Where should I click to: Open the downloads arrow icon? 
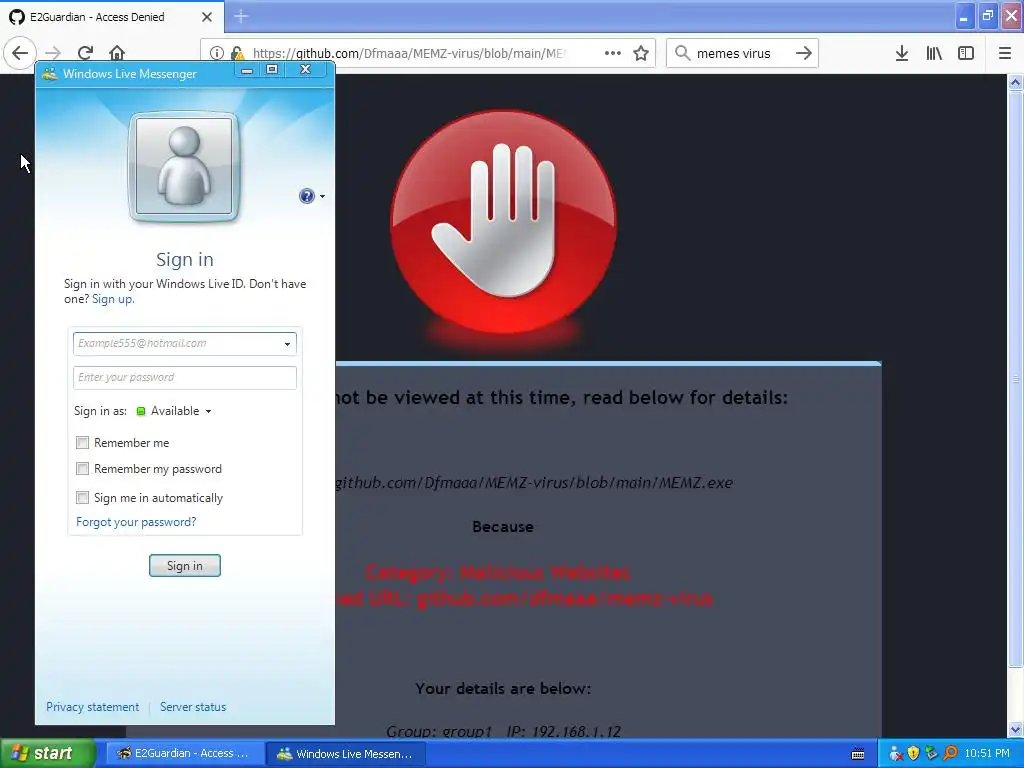901,53
